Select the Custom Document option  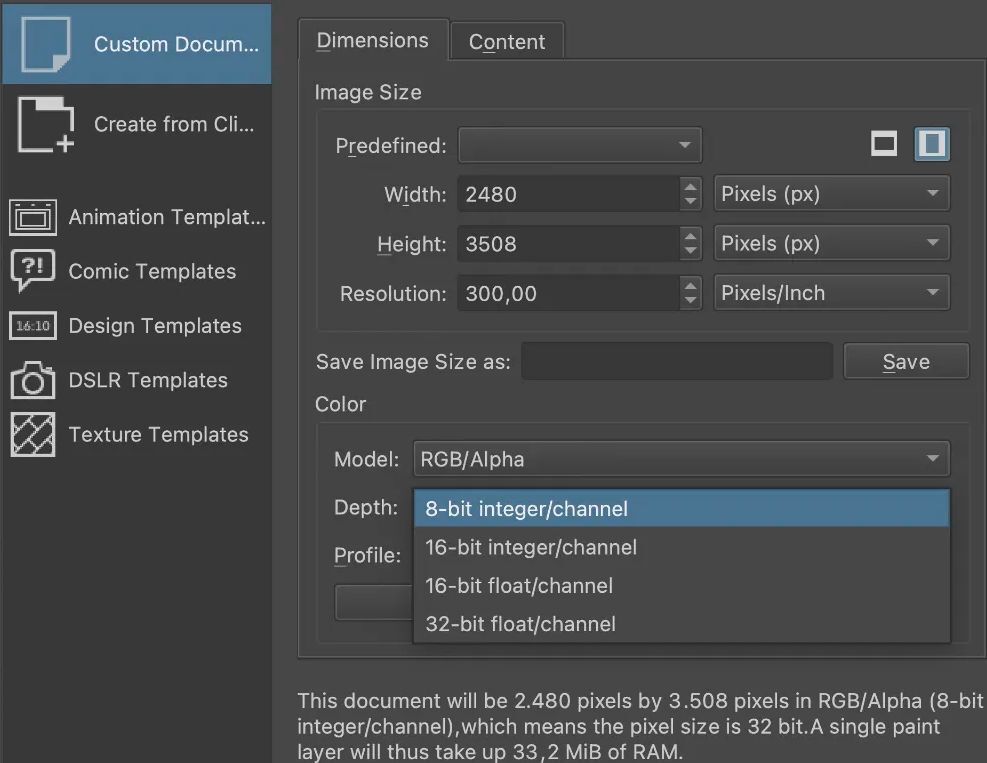tap(137, 43)
